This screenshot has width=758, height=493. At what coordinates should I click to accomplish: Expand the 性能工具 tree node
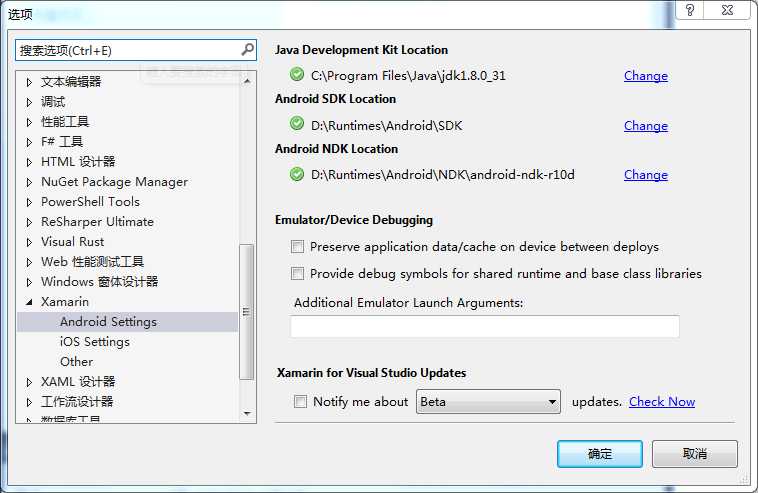[29, 122]
